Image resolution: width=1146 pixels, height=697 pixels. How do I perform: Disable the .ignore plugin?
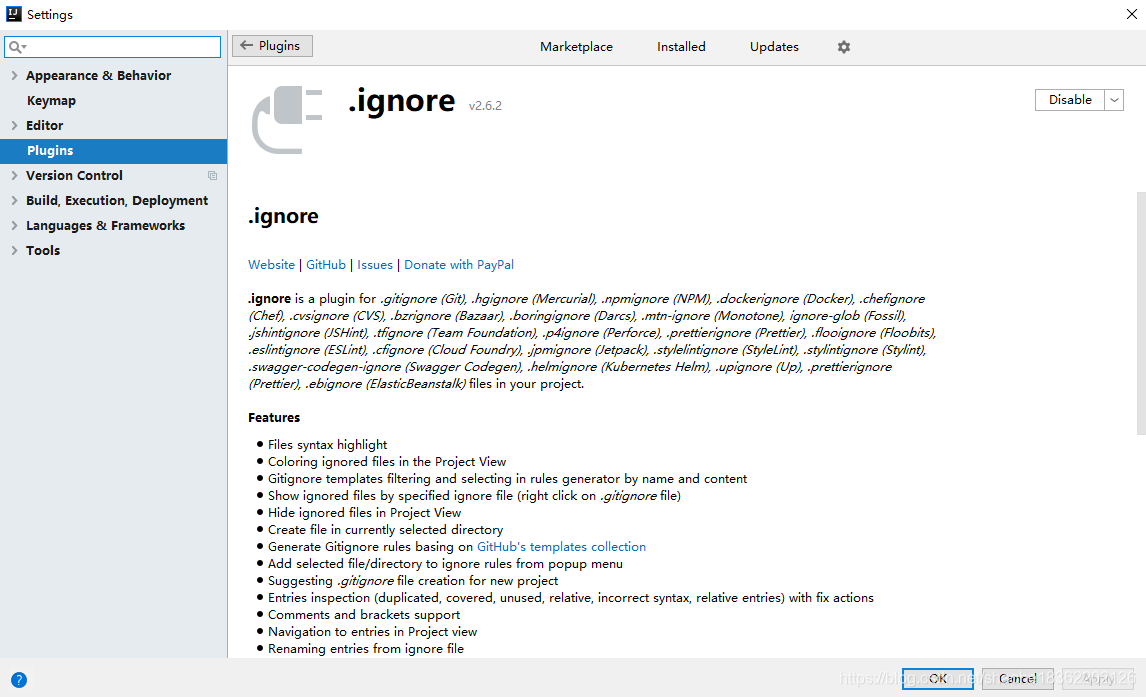pyautogui.click(x=1069, y=100)
